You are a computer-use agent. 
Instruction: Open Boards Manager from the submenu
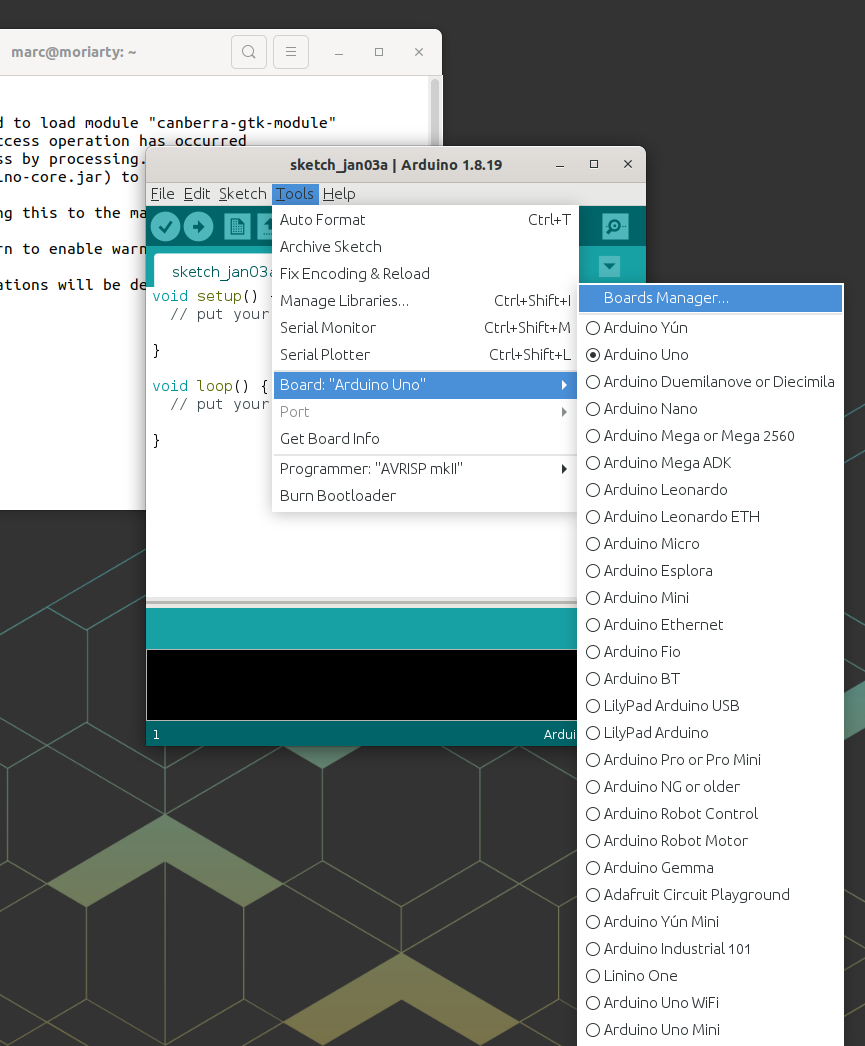tap(710, 298)
